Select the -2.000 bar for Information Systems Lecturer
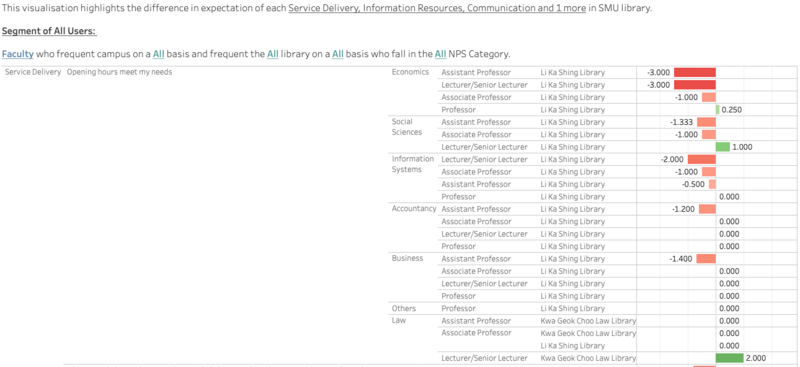The height and width of the screenshot is (367, 800). coord(702,160)
